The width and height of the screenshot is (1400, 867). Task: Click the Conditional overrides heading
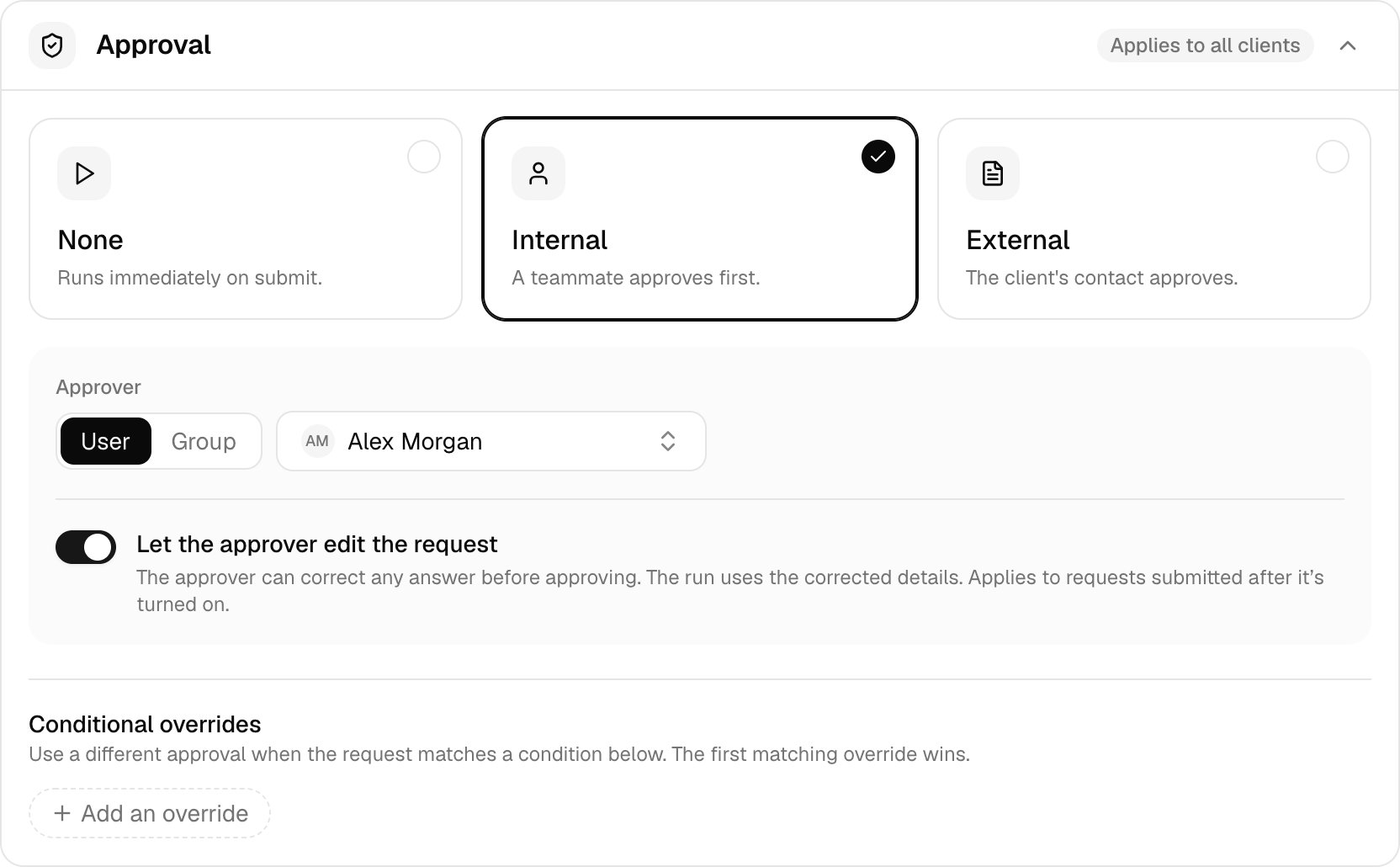point(145,724)
